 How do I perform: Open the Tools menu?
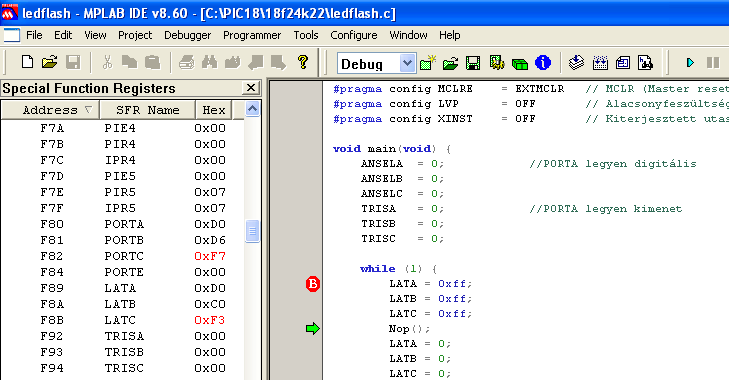coord(305,35)
